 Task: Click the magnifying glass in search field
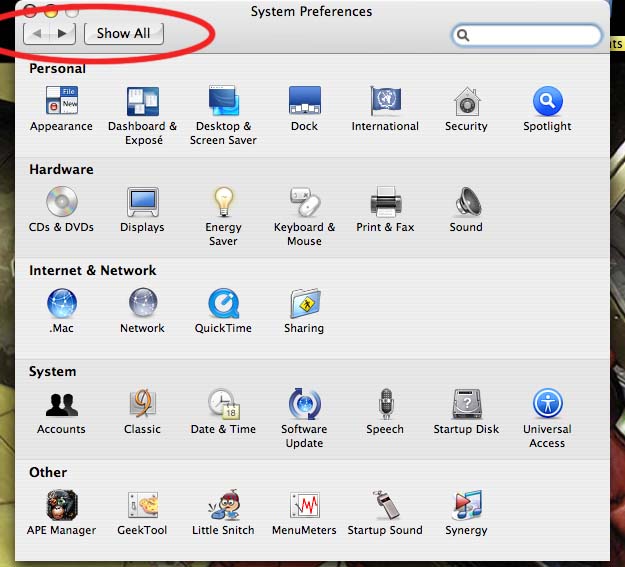[x=463, y=35]
